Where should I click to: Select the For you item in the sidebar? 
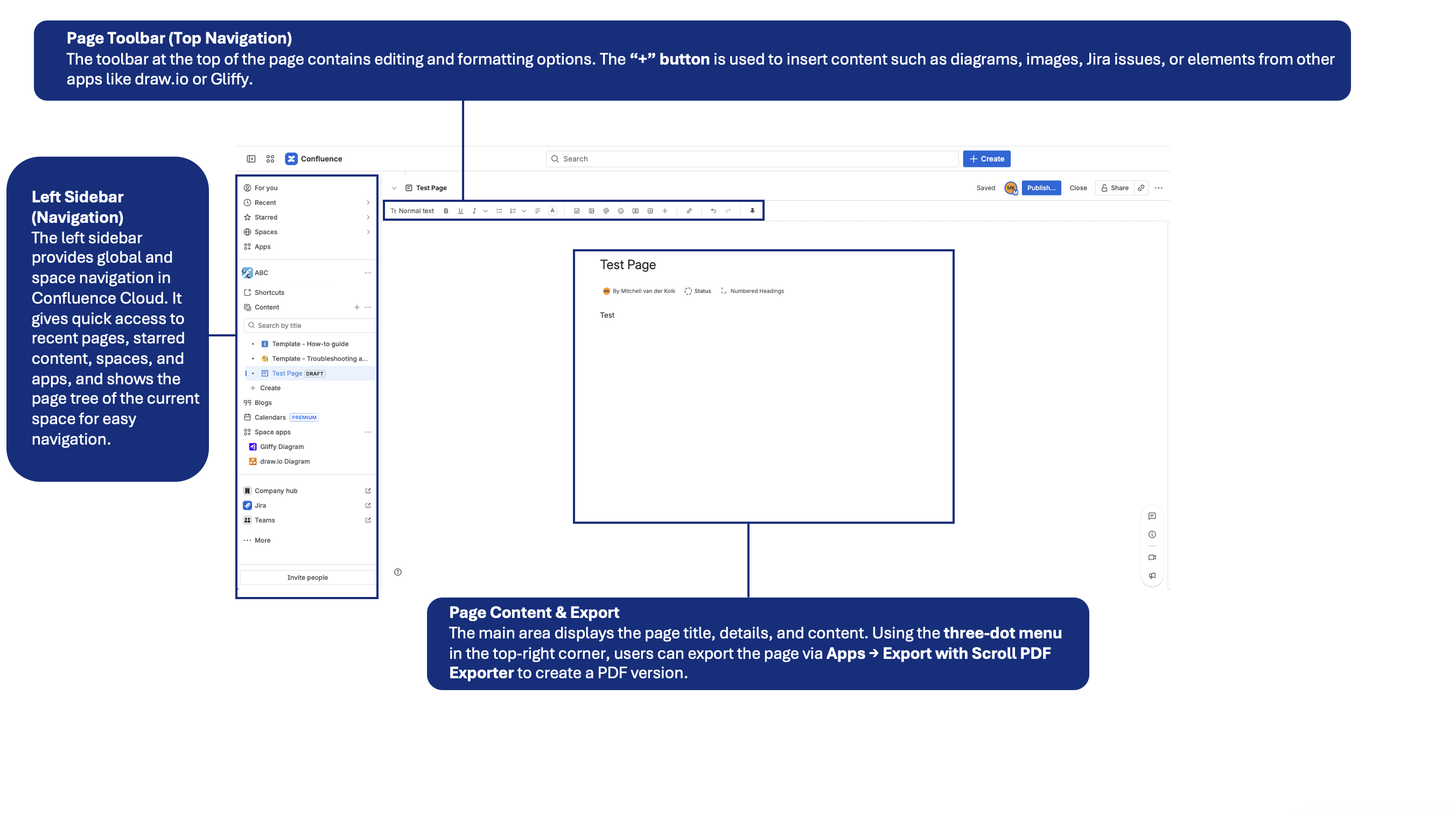coord(265,187)
